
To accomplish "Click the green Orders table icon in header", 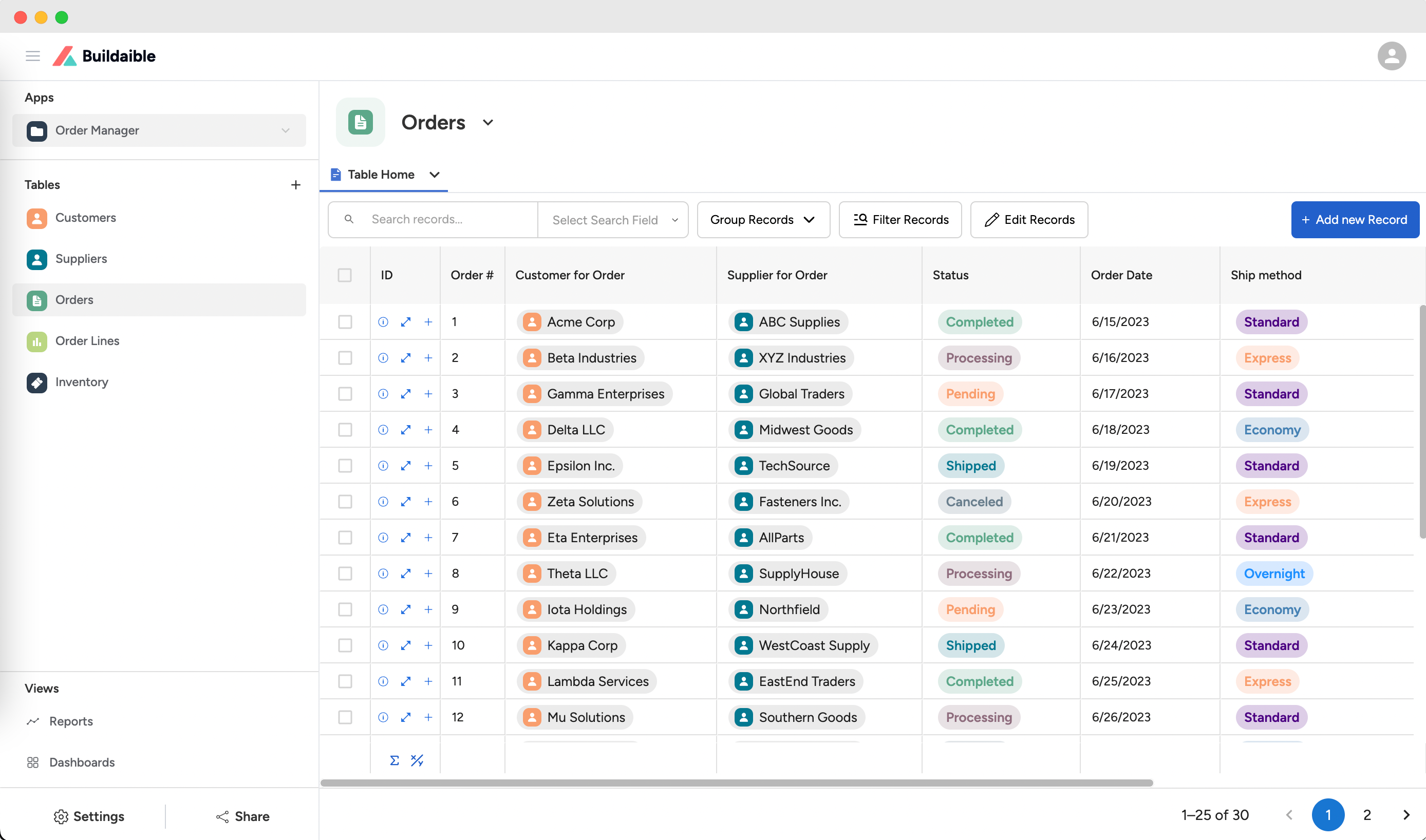I will pyautogui.click(x=360, y=122).
